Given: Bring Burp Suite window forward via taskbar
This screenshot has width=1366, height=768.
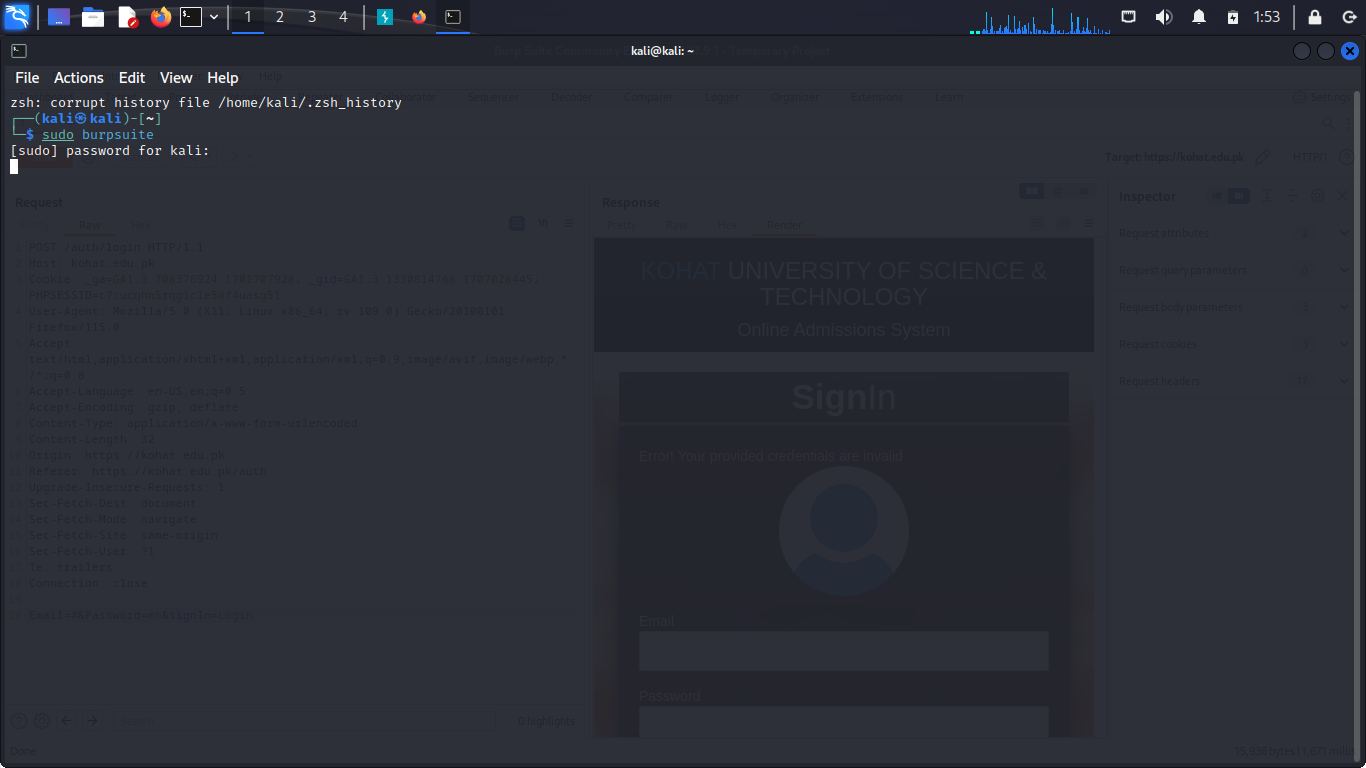Looking at the screenshot, I should (385, 17).
